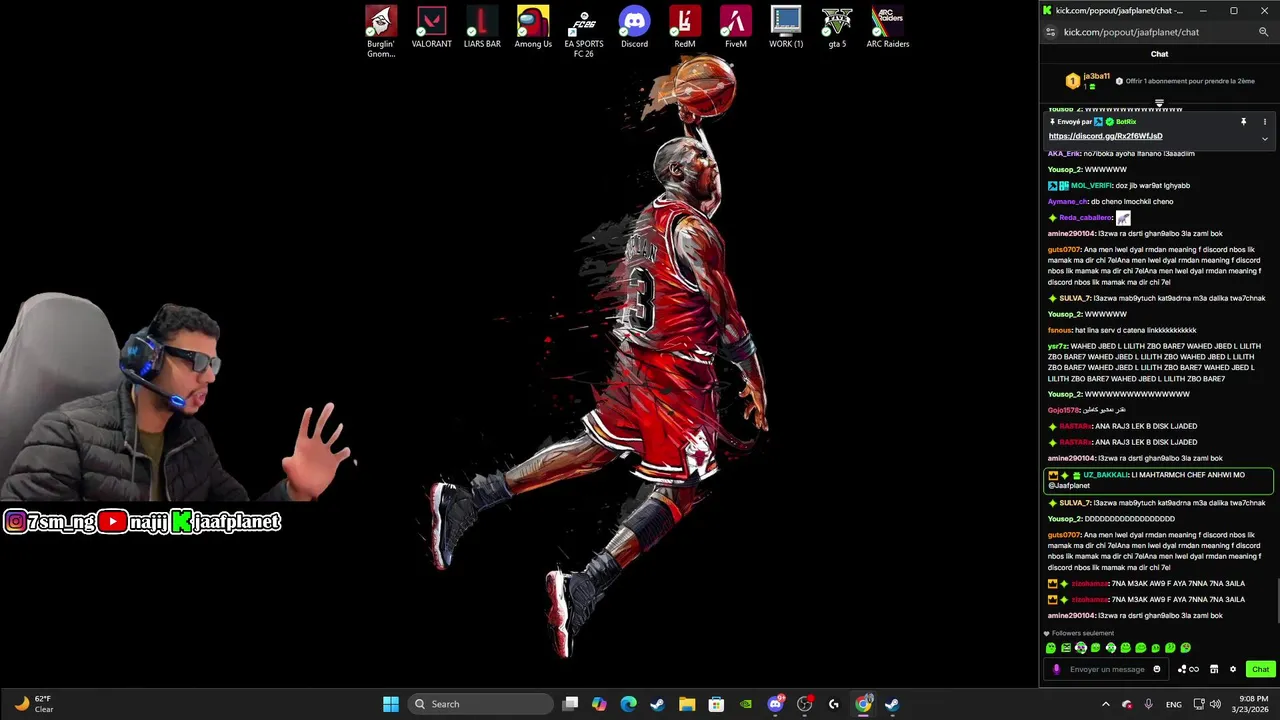The image size is (1280, 720).
Task: Click the zoom magnifier in address bar
Action: pyautogui.click(x=1263, y=32)
